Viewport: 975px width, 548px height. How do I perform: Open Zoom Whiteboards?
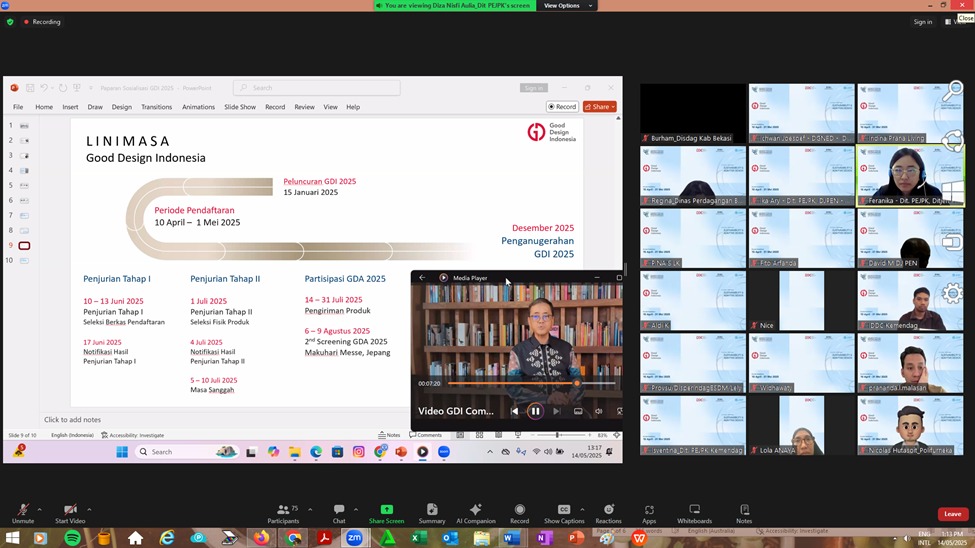[695, 514]
